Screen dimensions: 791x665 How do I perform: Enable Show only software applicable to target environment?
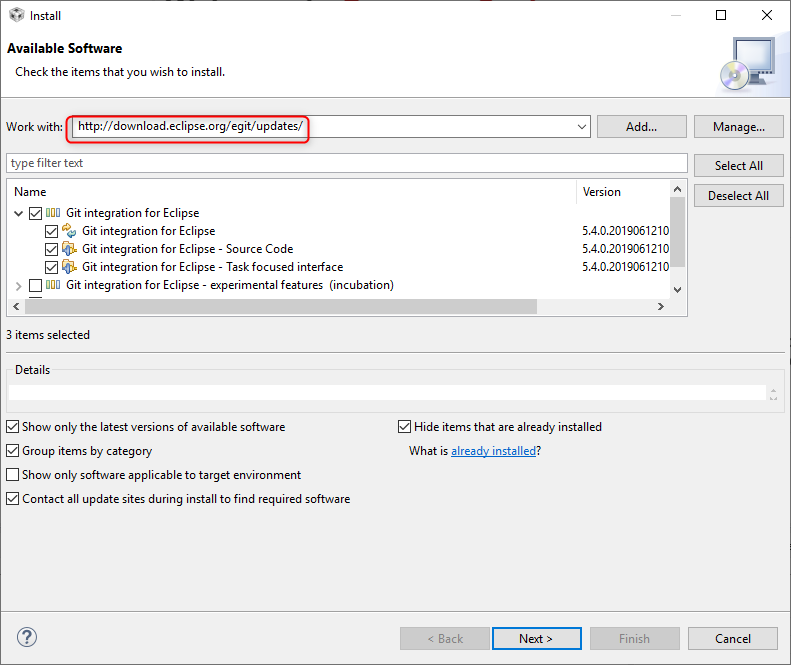(13, 475)
